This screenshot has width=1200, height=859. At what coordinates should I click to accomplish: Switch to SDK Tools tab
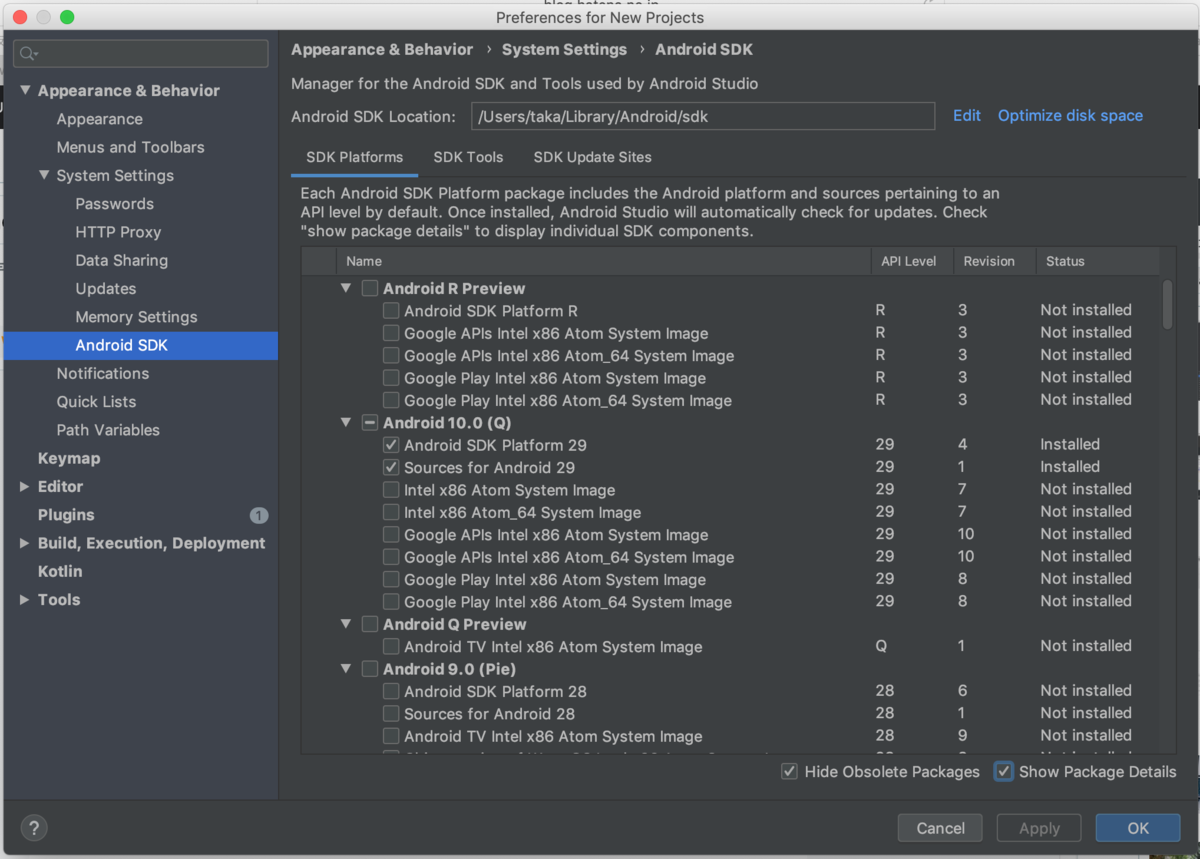468,157
